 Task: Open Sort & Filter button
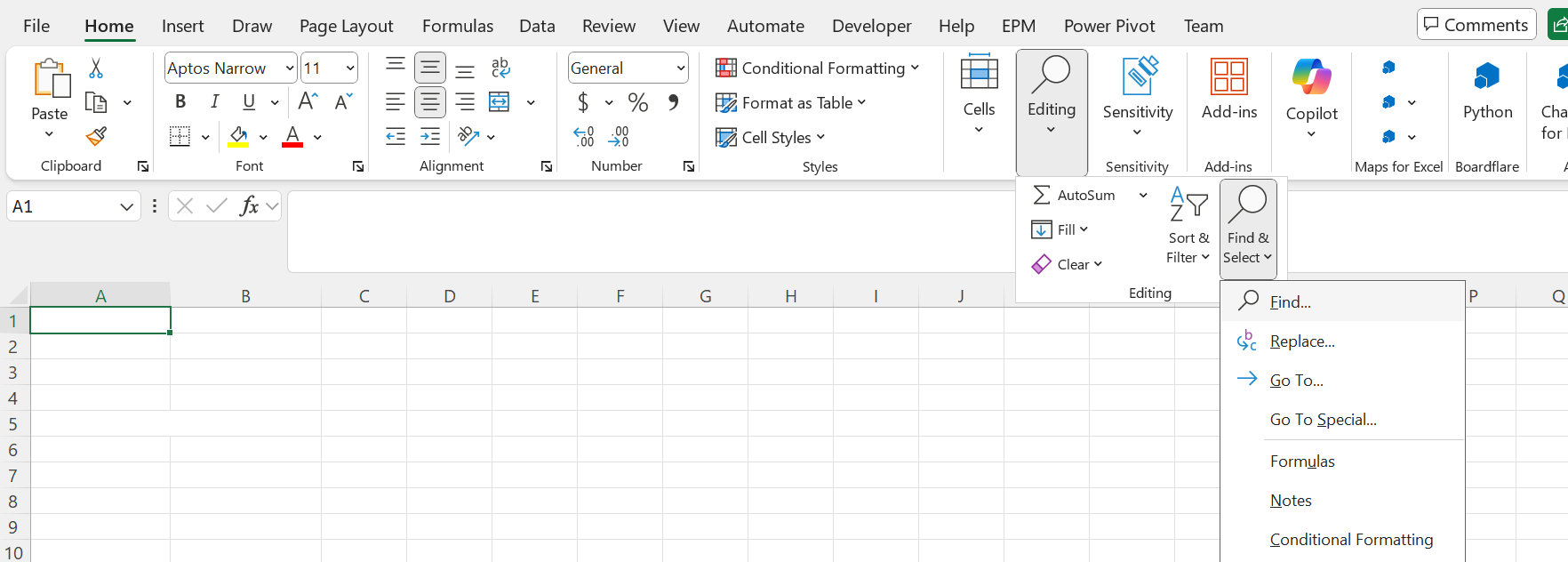(x=1189, y=226)
